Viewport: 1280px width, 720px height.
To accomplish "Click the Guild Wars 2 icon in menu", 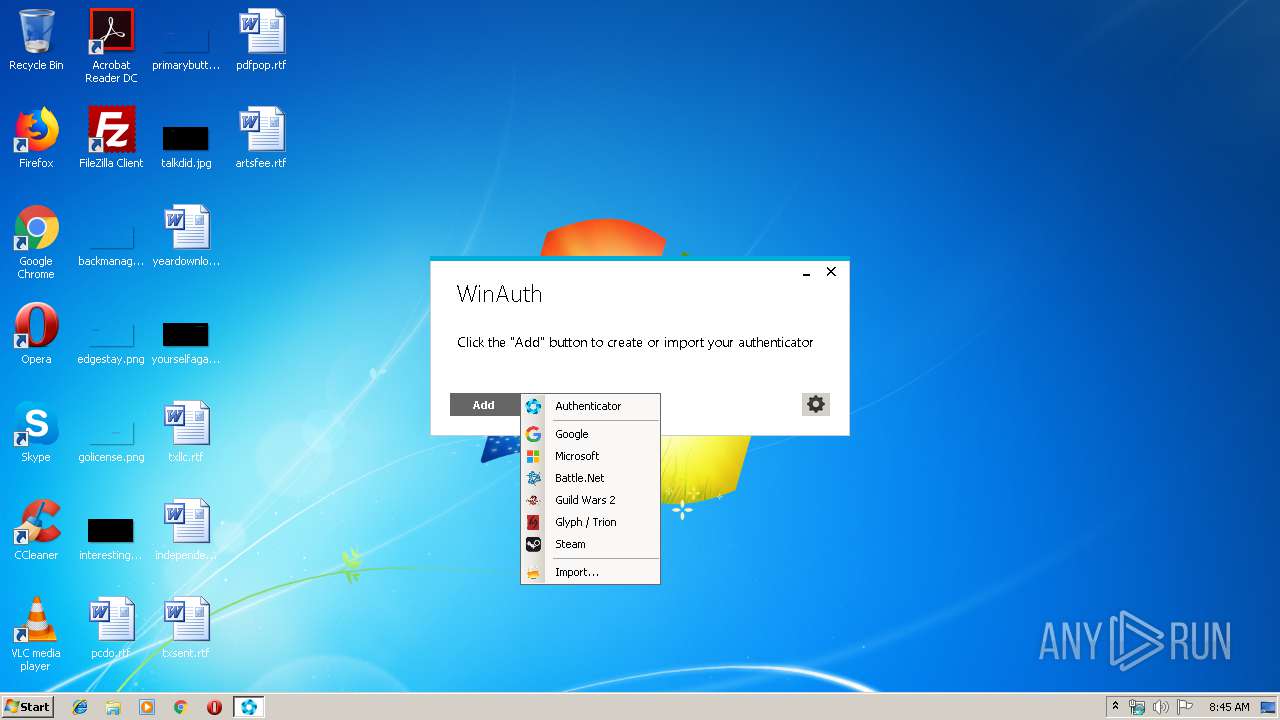I will (533, 500).
